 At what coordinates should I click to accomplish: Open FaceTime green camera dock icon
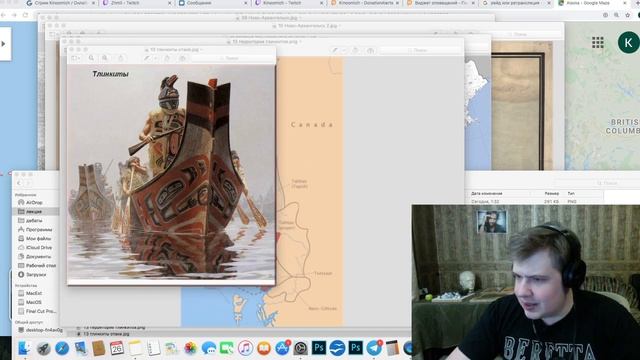click(227, 348)
